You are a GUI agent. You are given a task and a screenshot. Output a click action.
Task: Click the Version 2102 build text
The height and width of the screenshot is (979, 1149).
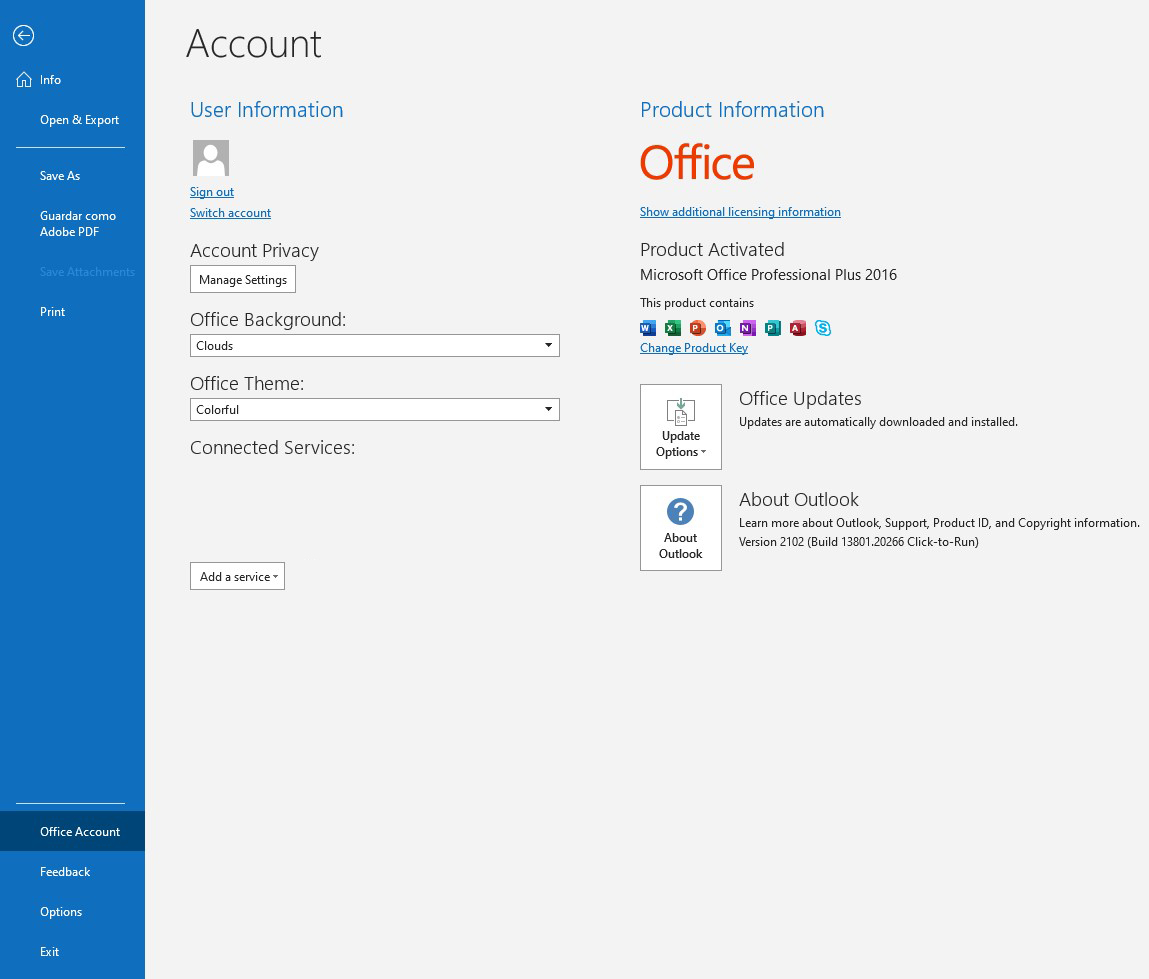pyautogui.click(x=859, y=542)
